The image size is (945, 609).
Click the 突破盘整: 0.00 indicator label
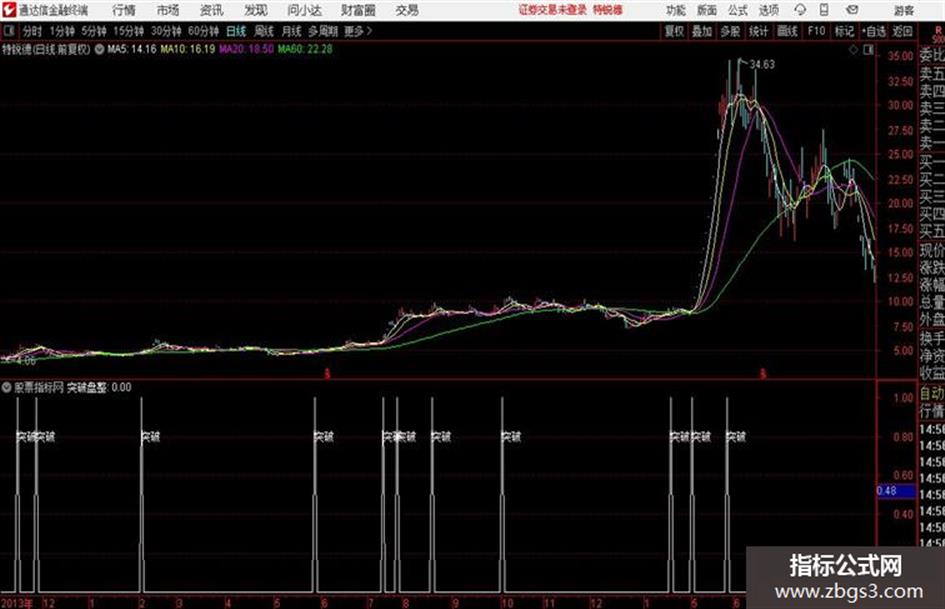click(x=99, y=388)
